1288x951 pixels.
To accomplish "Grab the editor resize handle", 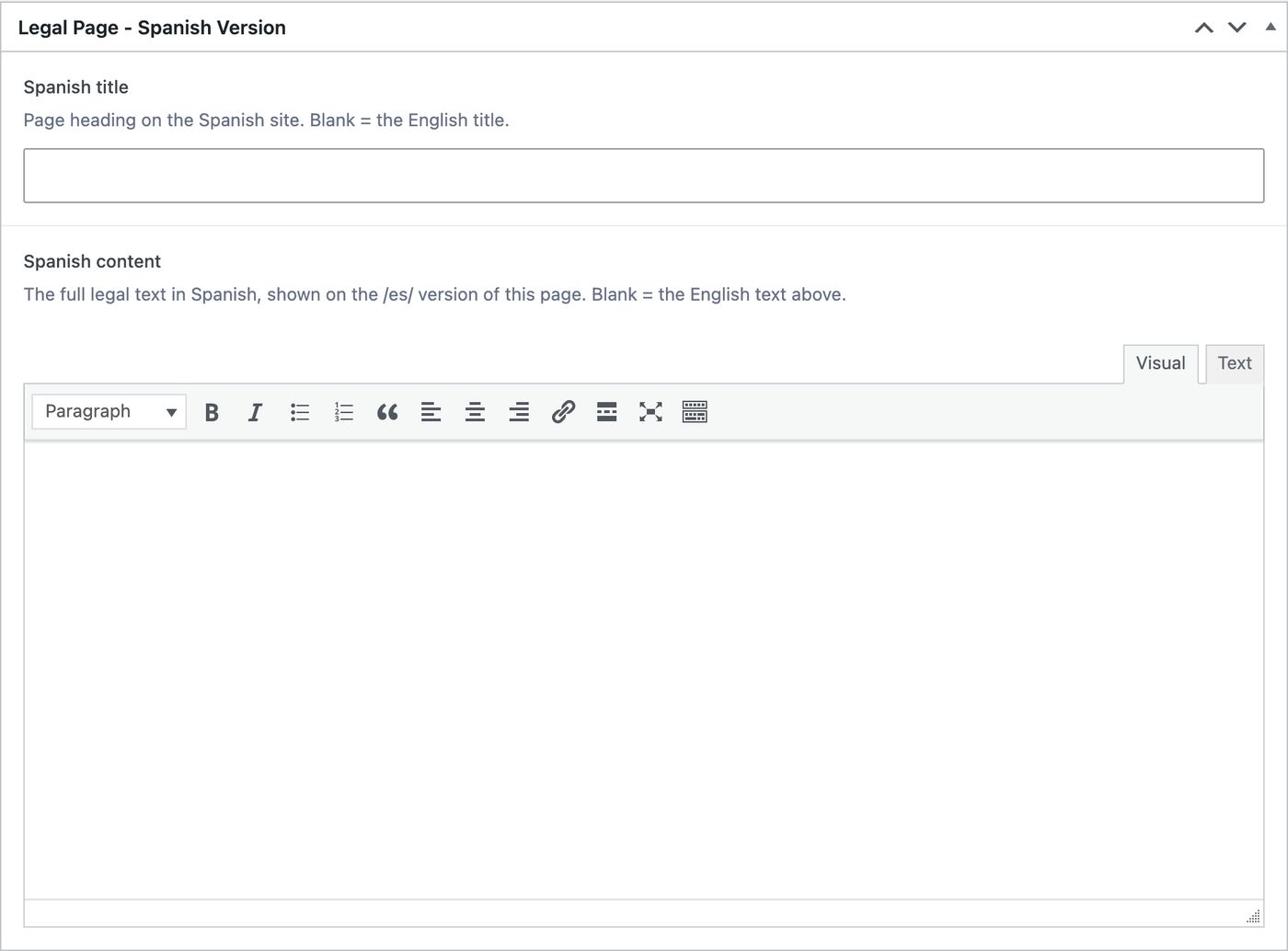I will [x=1253, y=916].
